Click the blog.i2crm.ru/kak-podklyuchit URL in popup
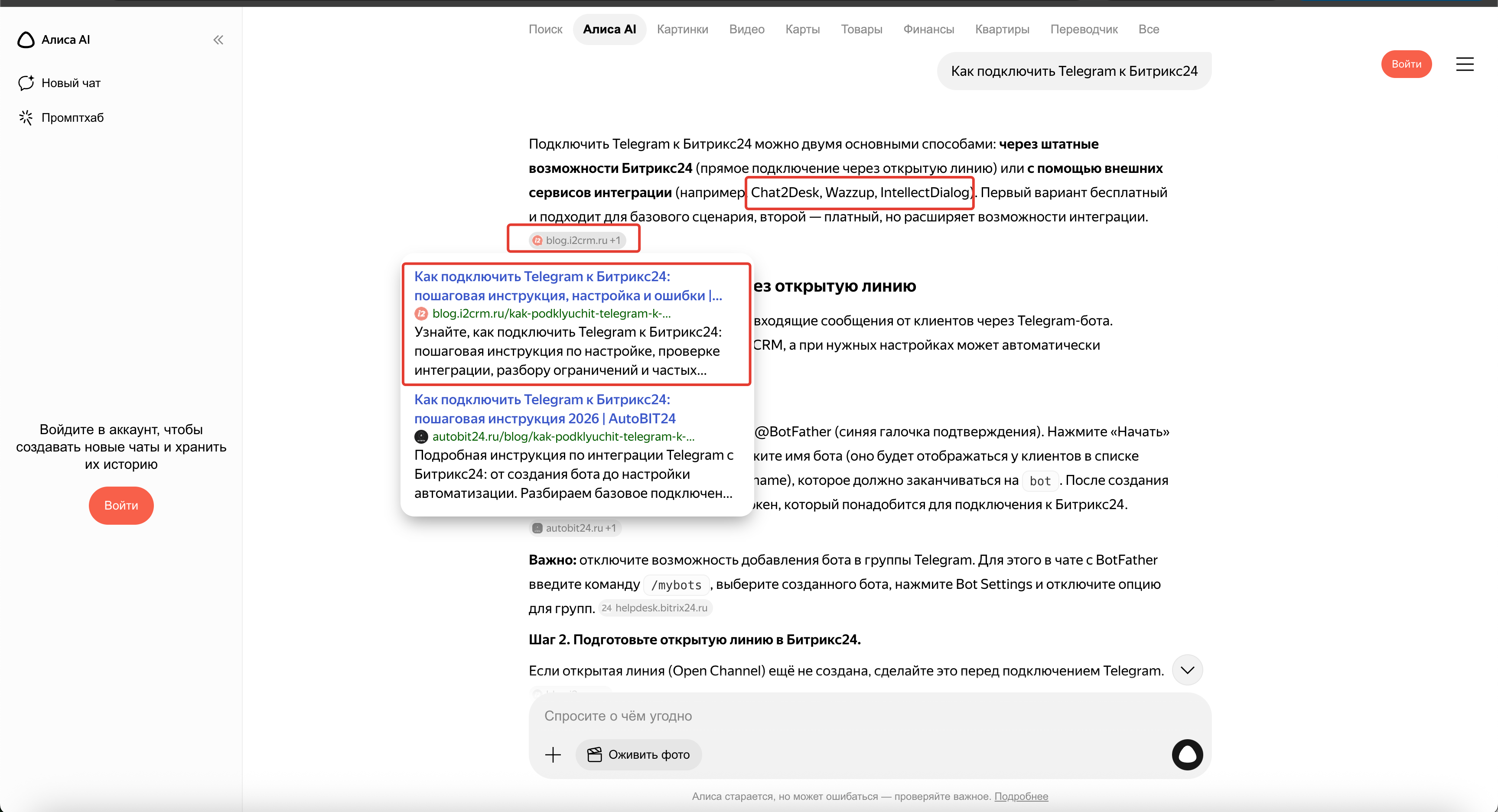 551,314
